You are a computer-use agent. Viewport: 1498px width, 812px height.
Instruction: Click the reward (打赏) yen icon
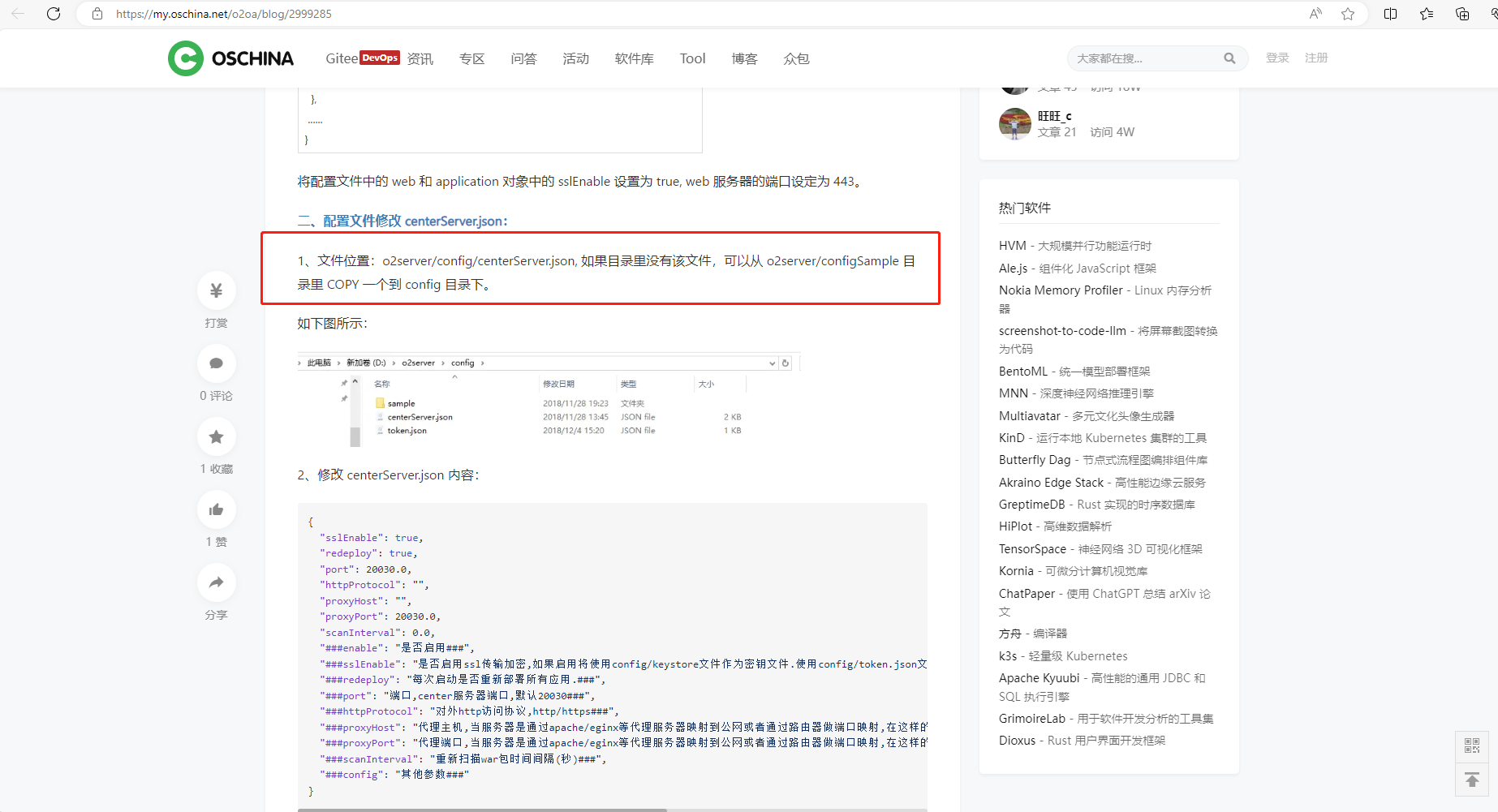pyautogui.click(x=216, y=290)
